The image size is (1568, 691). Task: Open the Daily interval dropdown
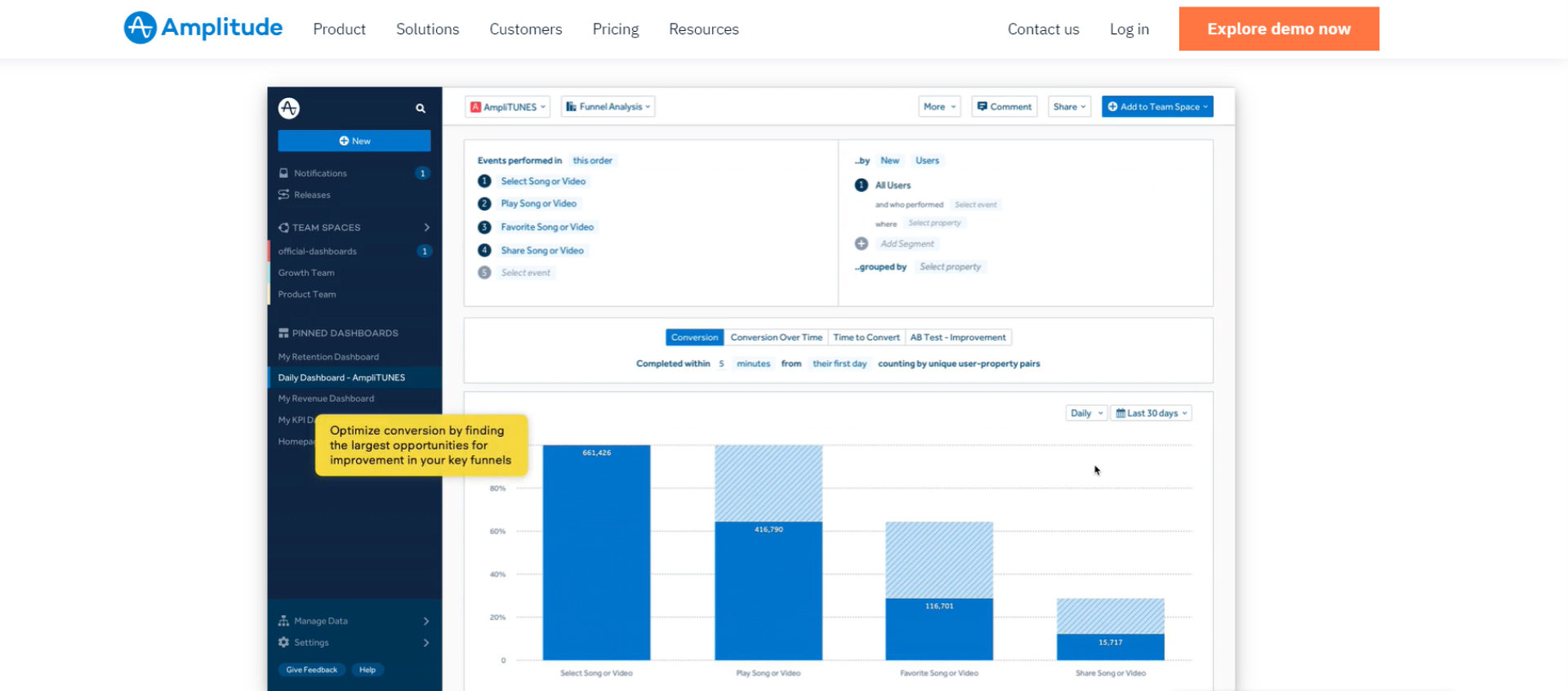point(1086,413)
